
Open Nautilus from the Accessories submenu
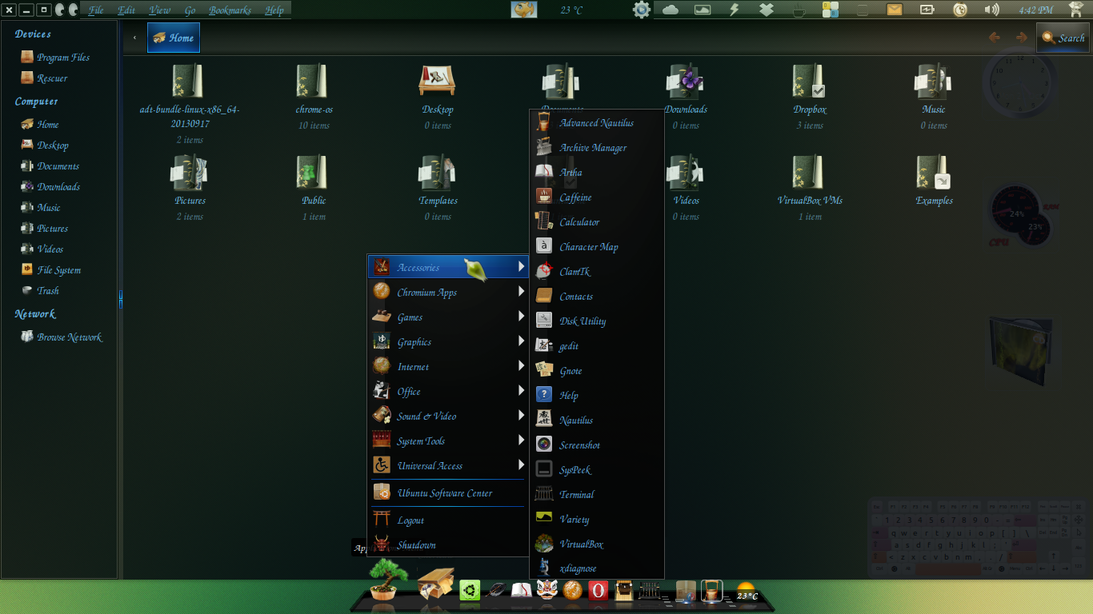click(597, 420)
